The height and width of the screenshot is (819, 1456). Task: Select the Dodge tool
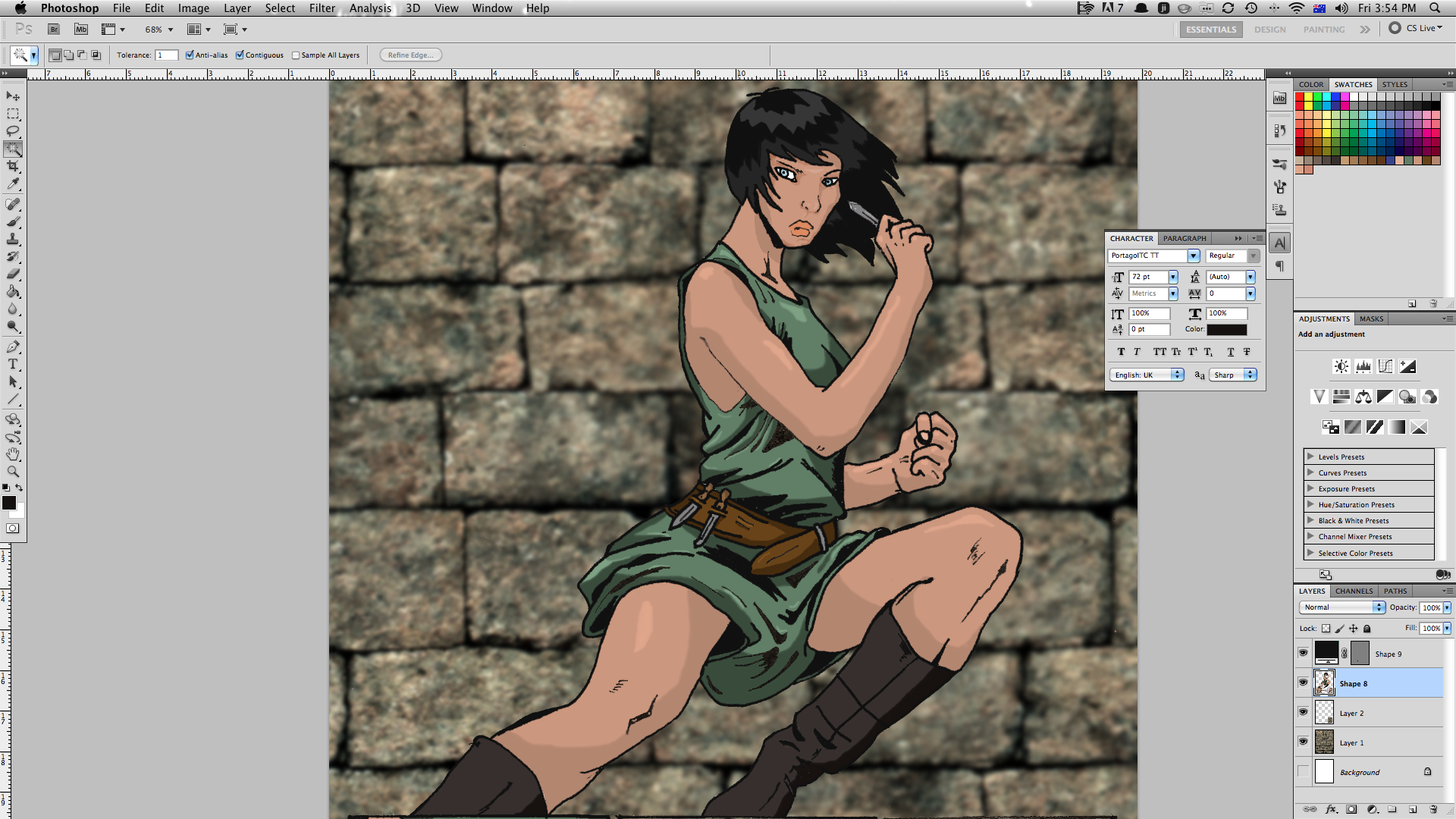tap(13, 327)
